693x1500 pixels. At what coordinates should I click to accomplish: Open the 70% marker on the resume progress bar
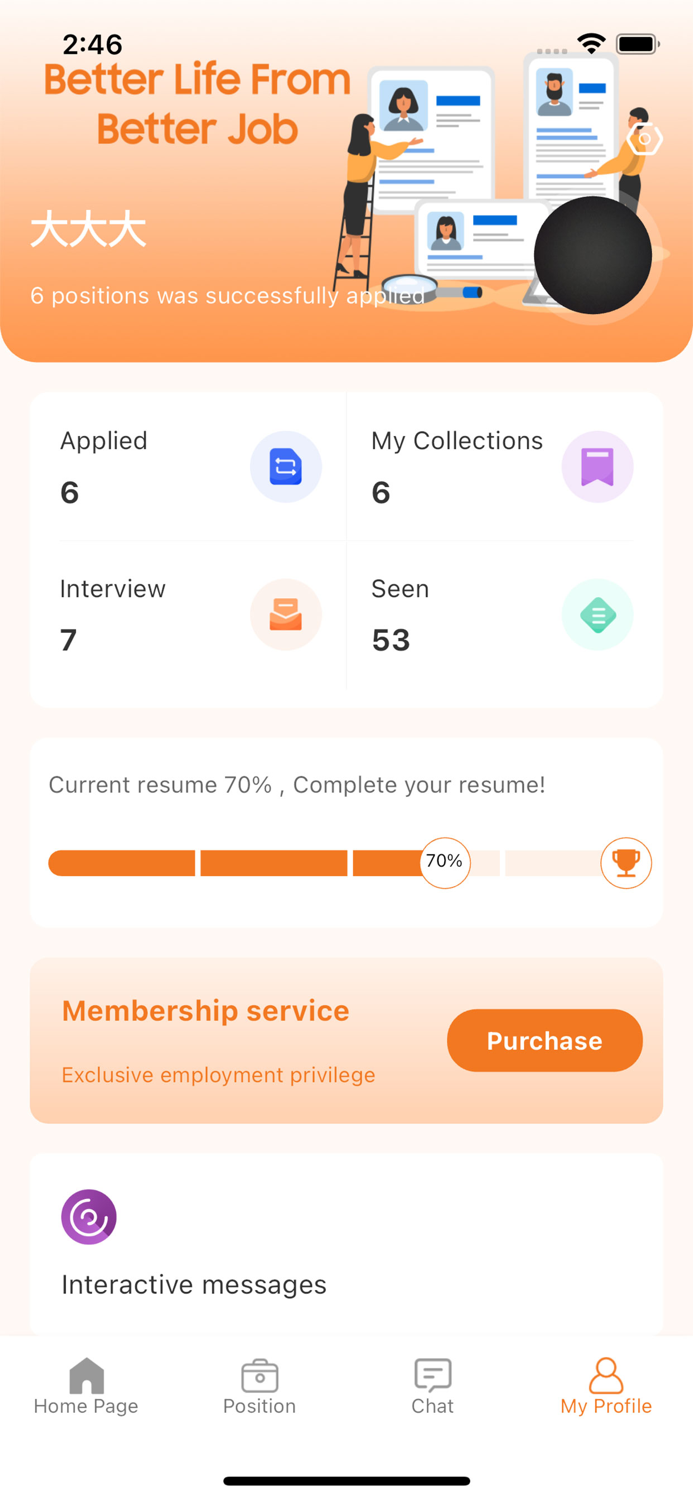pyautogui.click(x=443, y=862)
